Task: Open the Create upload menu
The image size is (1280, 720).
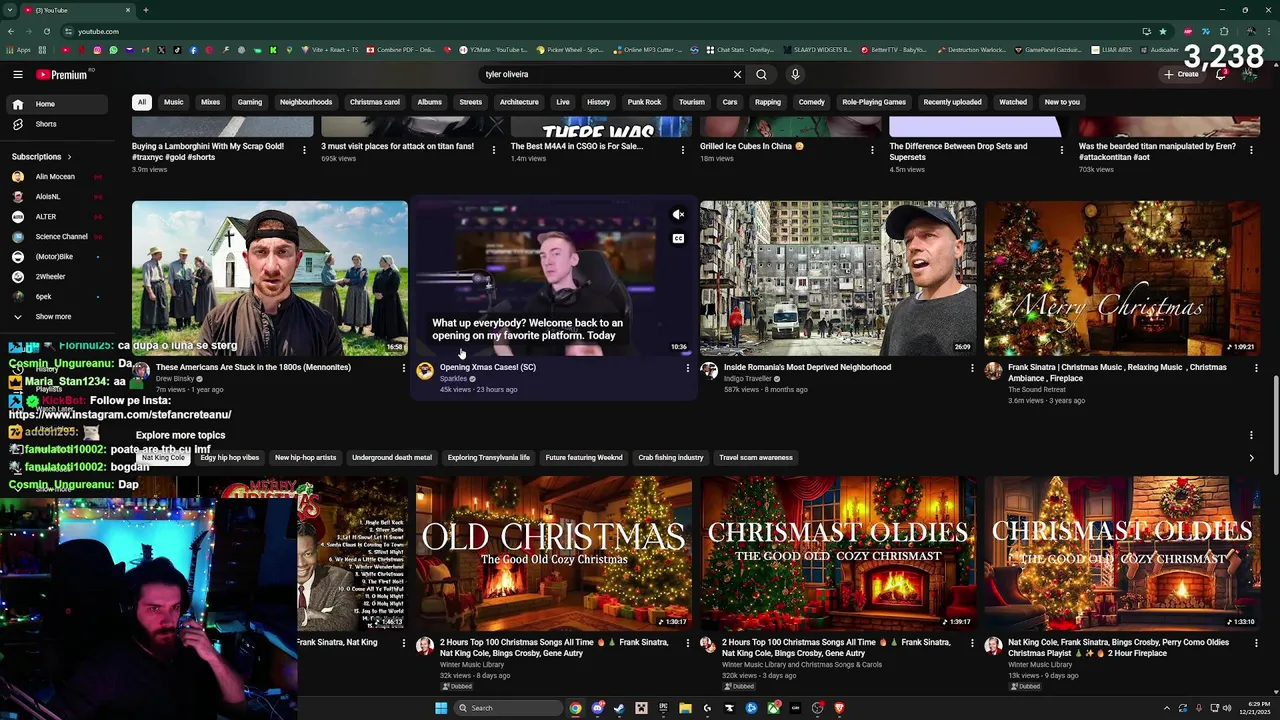Action: (1181, 74)
